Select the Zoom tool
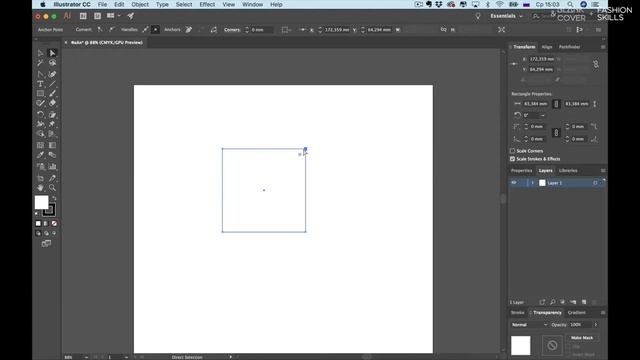Image resolution: width=640 pixels, height=360 pixels. point(52,188)
